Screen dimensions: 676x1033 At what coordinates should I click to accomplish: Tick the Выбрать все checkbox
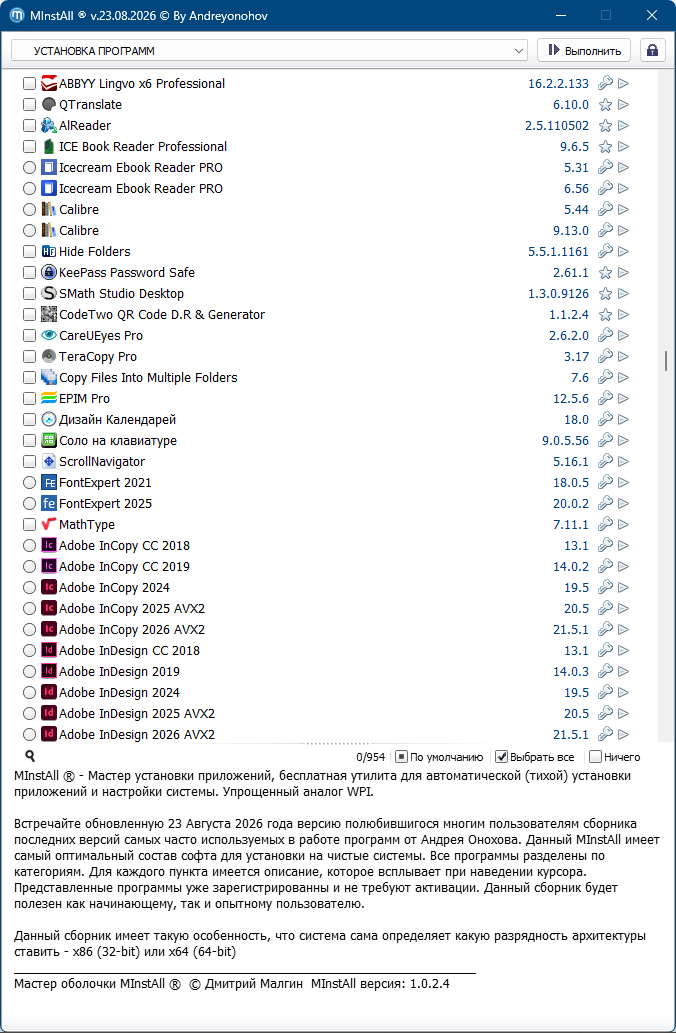point(501,757)
